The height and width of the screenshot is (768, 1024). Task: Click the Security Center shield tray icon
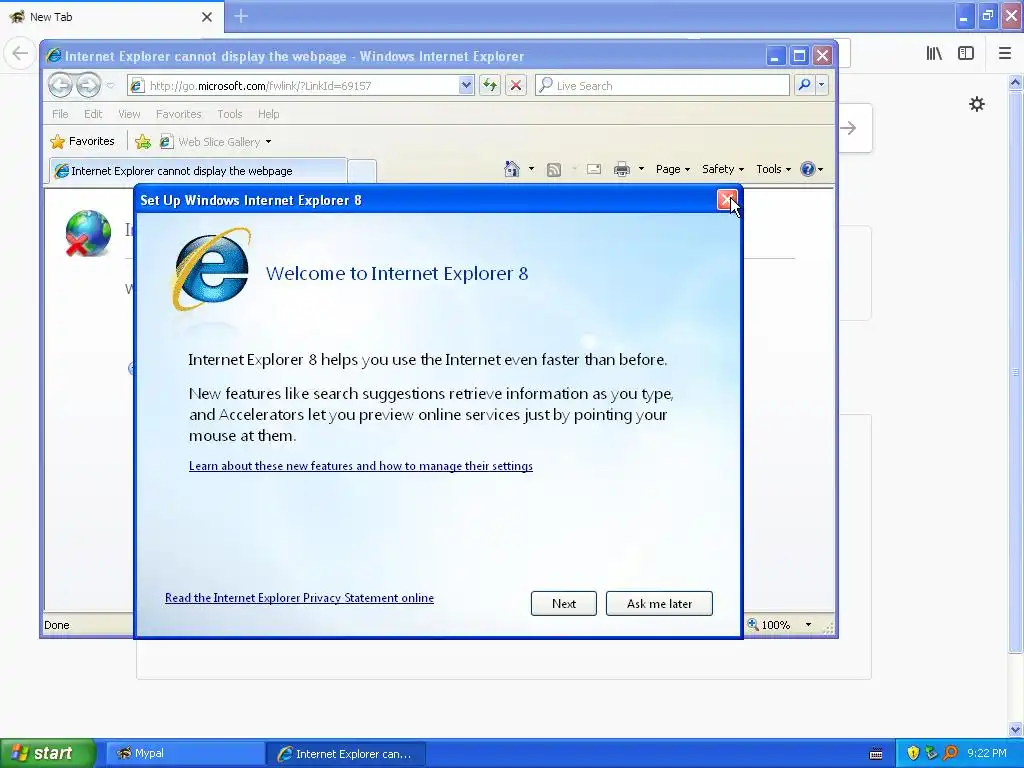point(913,754)
